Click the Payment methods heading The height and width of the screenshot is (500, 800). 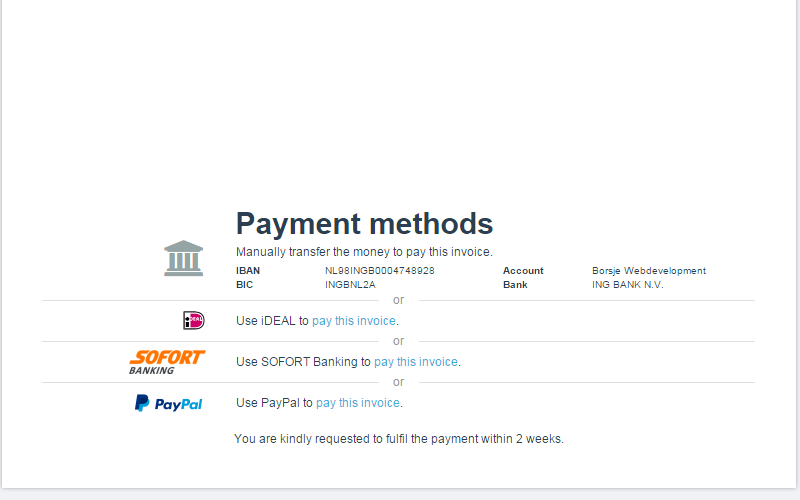(x=364, y=224)
